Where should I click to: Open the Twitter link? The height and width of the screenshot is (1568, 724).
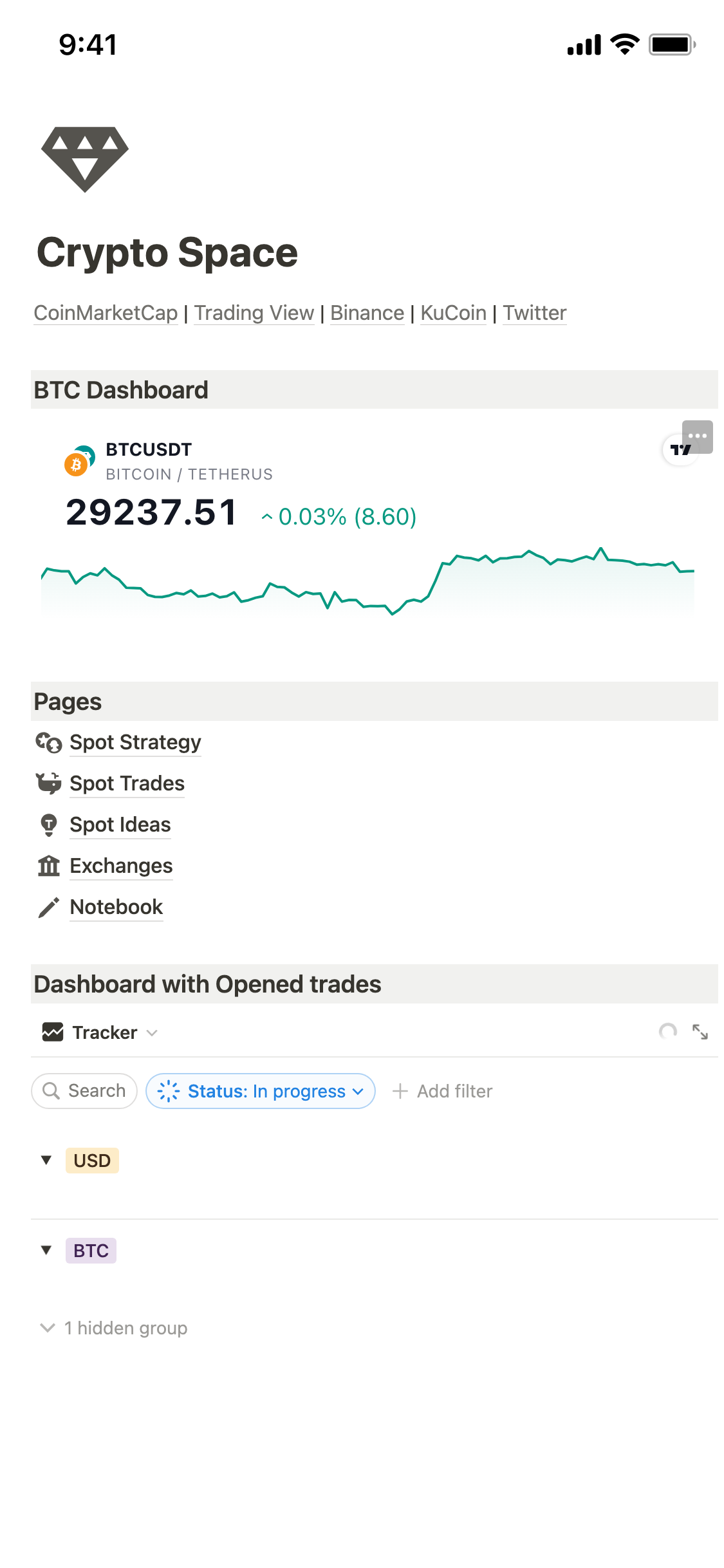[x=535, y=313]
